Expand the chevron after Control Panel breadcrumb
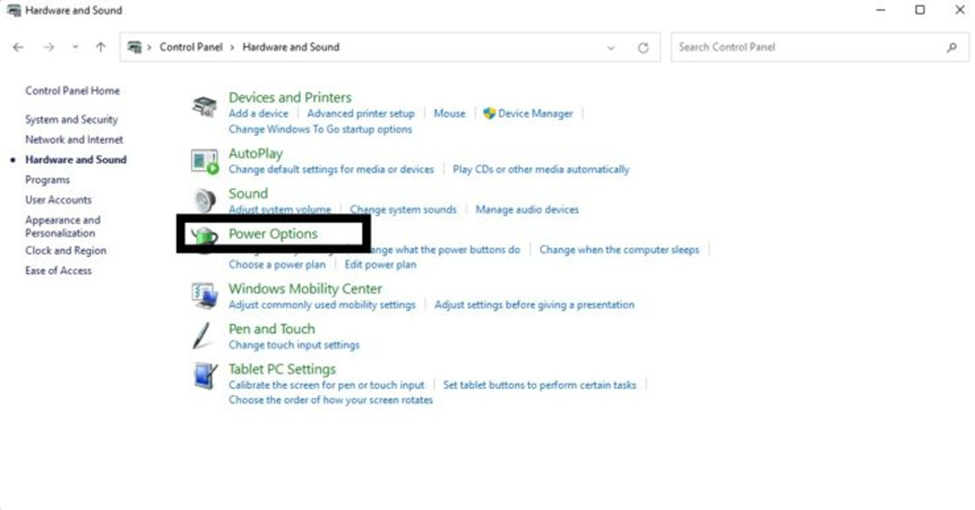Image resolution: width=975 pixels, height=510 pixels. pyautogui.click(x=232, y=47)
